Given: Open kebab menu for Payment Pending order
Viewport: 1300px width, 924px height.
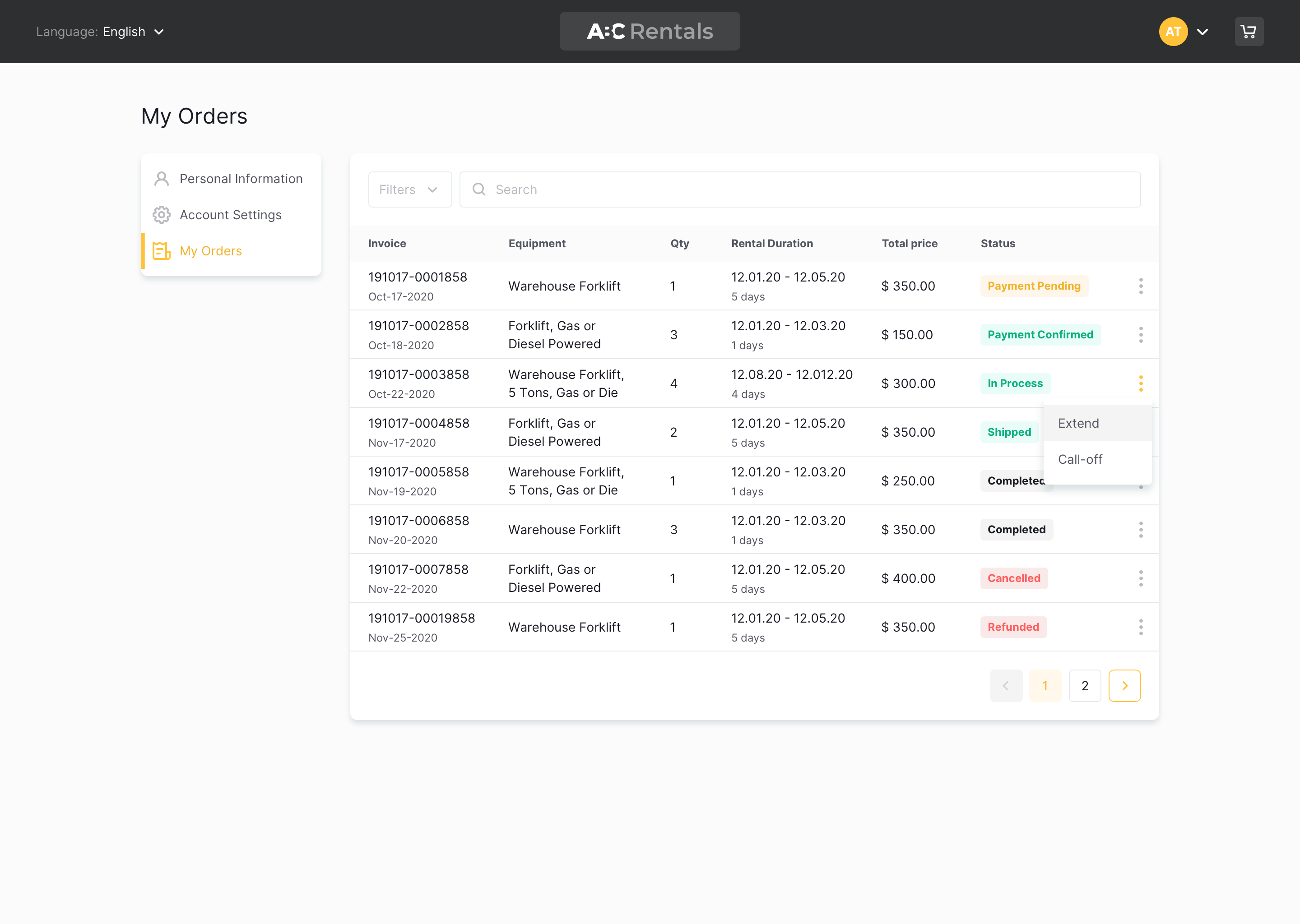Looking at the screenshot, I should (x=1141, y=286).
